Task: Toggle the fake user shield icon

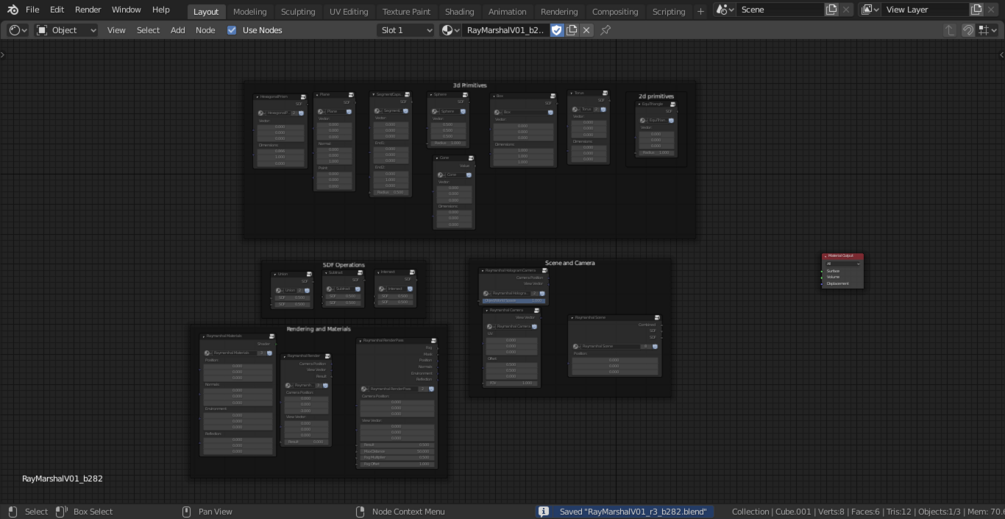Action: click(x=557, y=30)
